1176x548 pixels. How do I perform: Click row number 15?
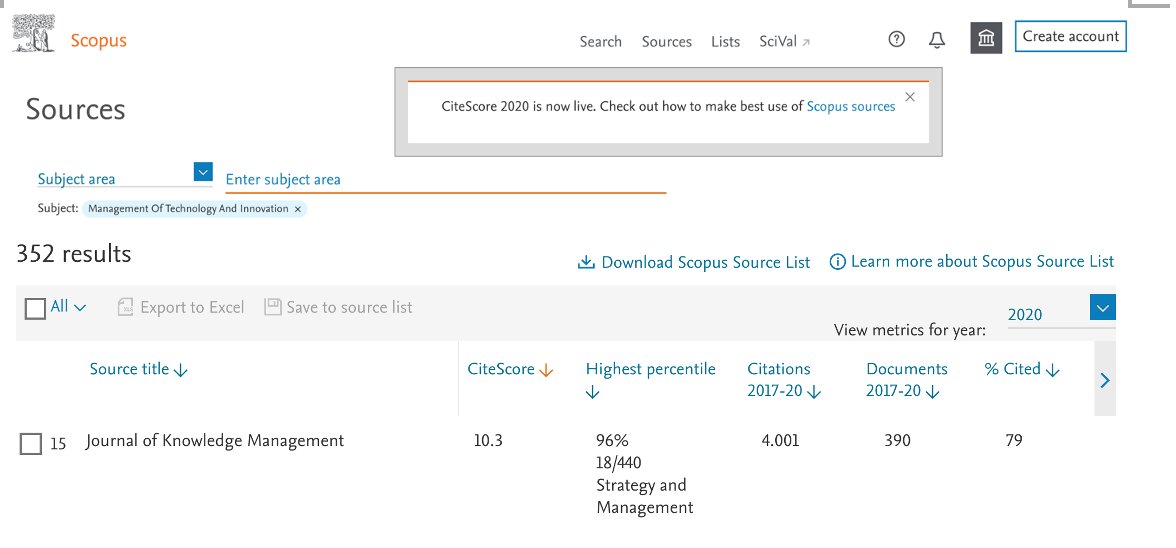tap(58, 445)
